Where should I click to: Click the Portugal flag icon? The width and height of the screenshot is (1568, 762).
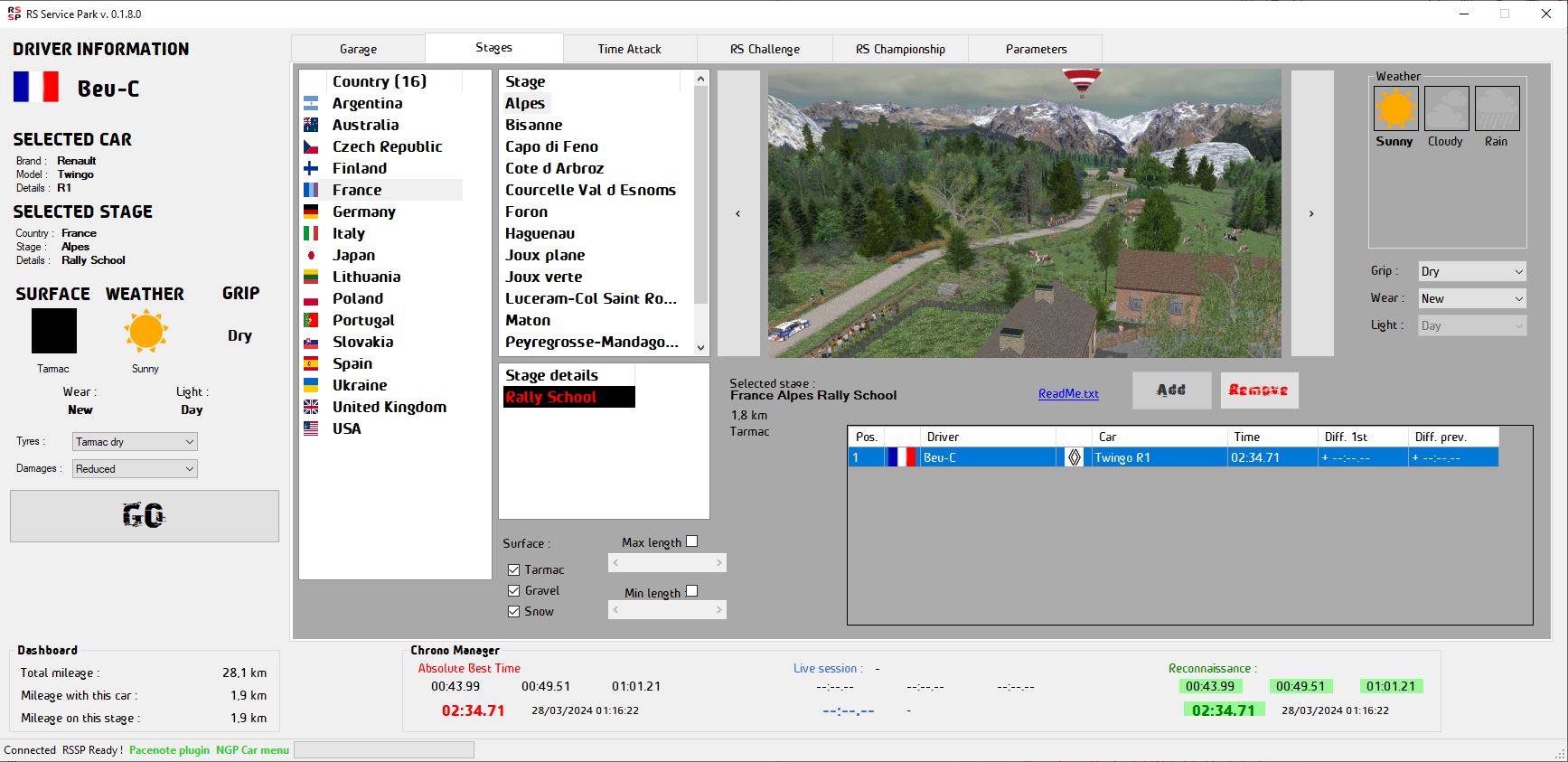pos(311,320)
